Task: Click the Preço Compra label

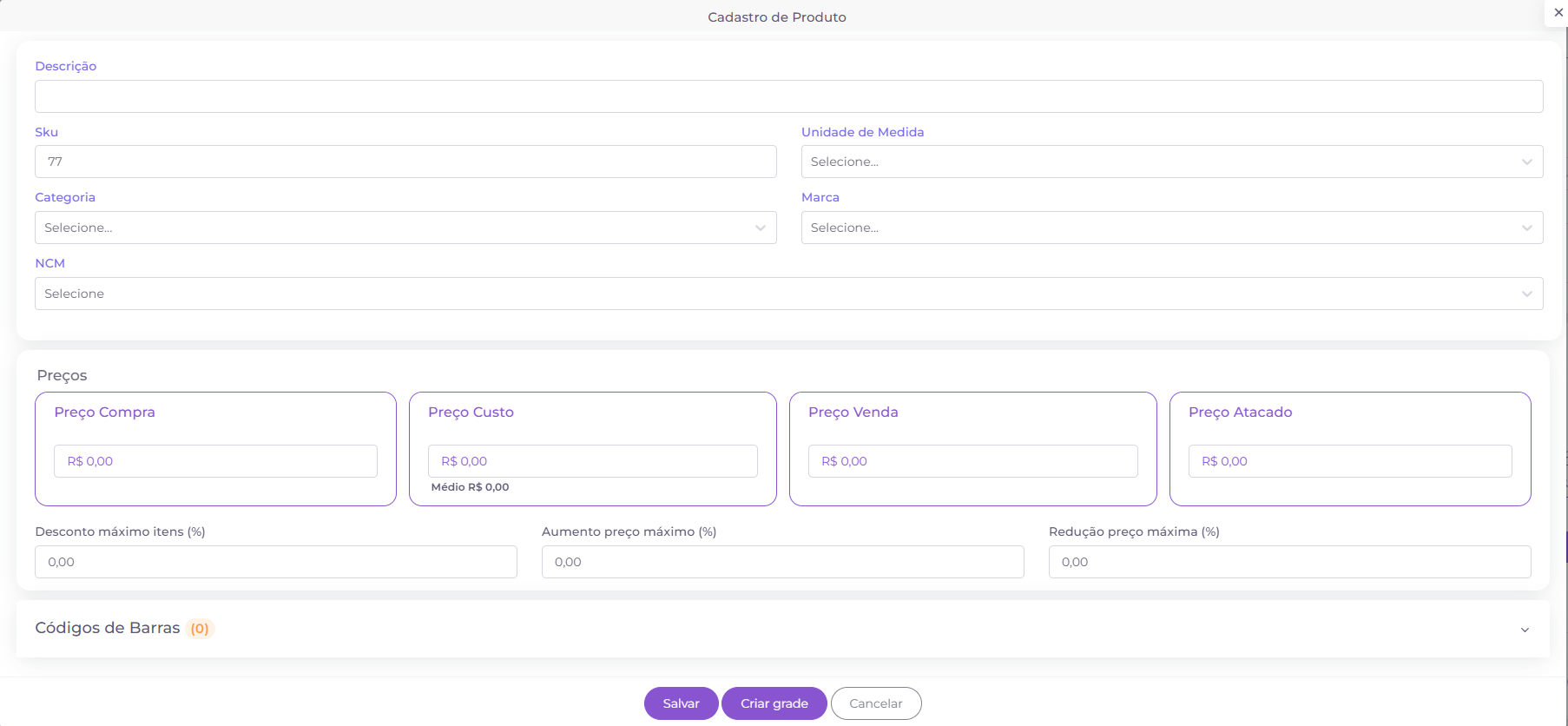Action: click(104, 412)
